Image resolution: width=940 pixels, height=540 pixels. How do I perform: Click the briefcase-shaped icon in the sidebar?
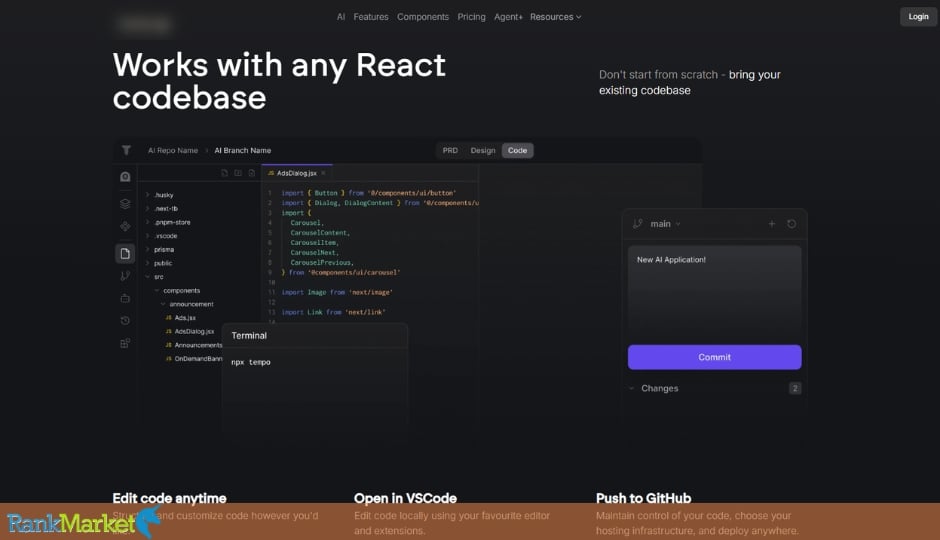(125, 298)
